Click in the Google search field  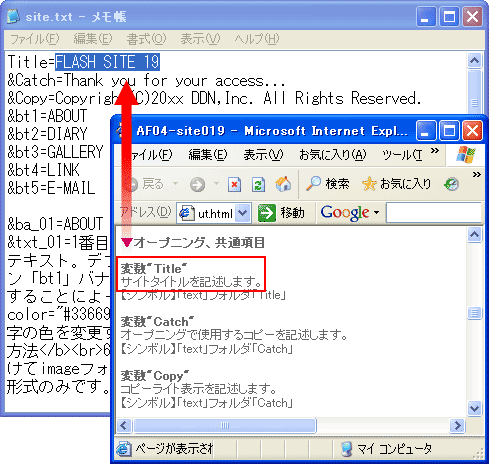434,213
